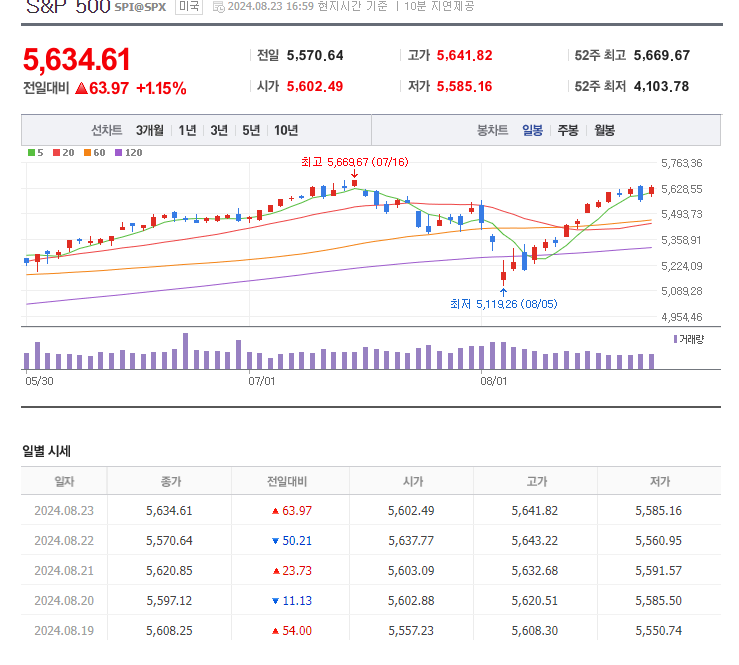Click the large current price 5,634.61
739x665 pixels.
76,60
